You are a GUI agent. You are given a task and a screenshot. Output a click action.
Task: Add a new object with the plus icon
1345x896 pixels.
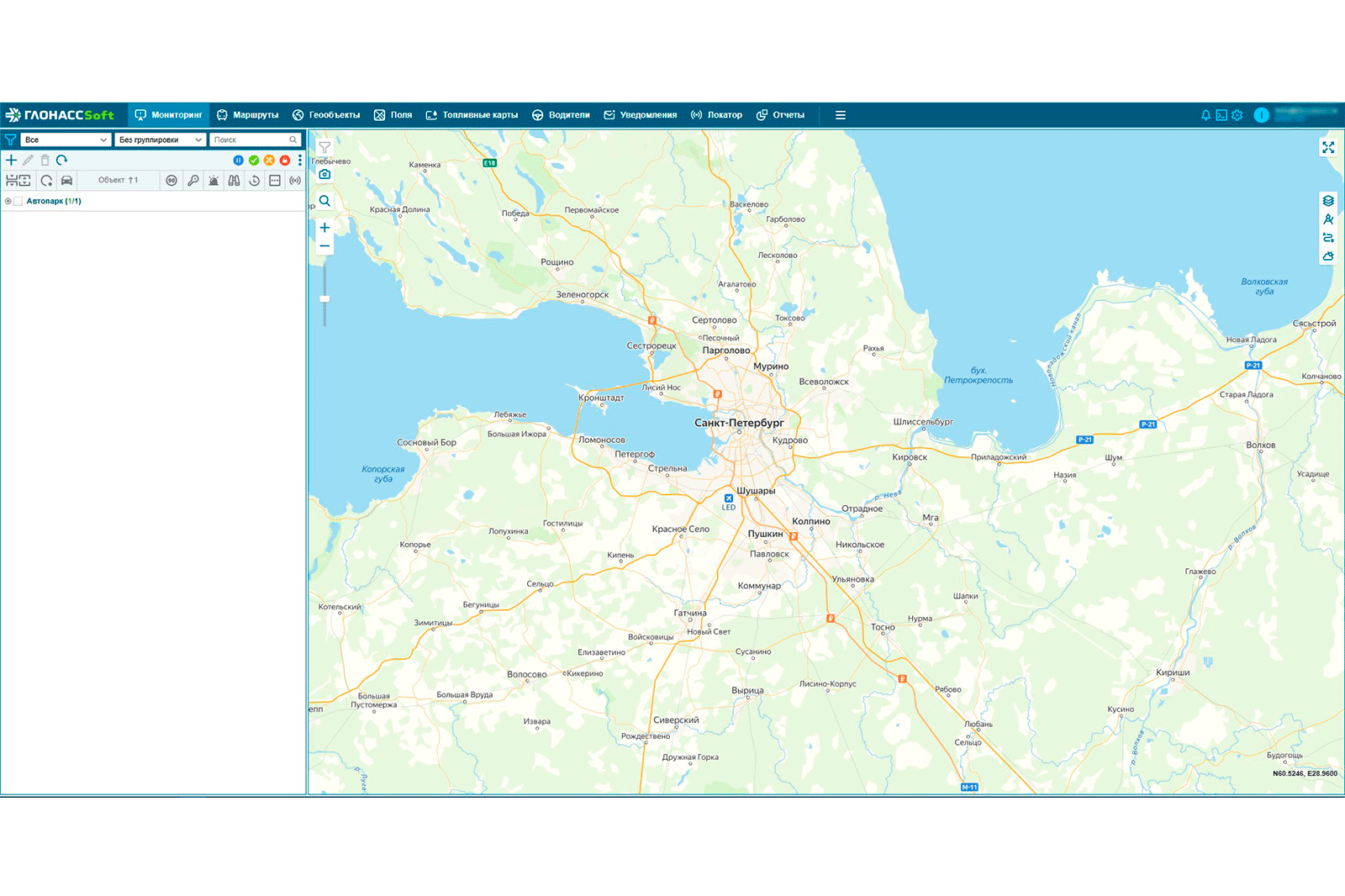pos(12,160)
